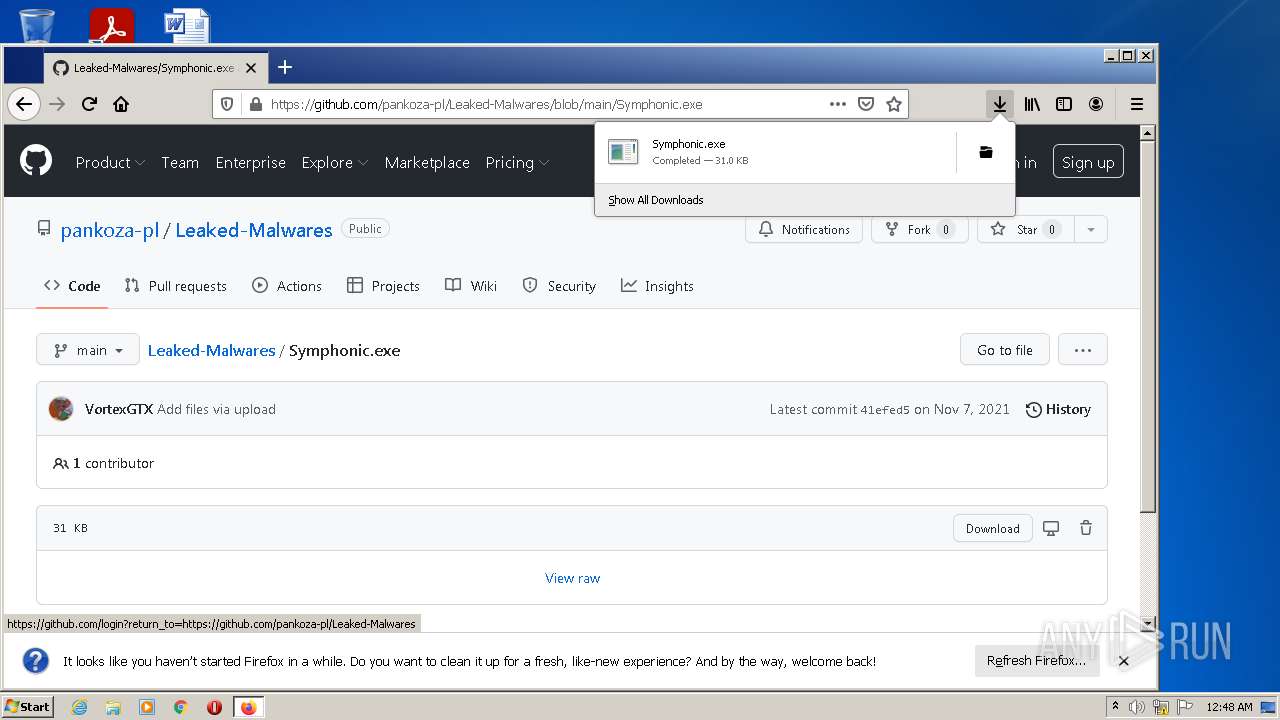Expand the Product menu

click(x=110, y=162)
